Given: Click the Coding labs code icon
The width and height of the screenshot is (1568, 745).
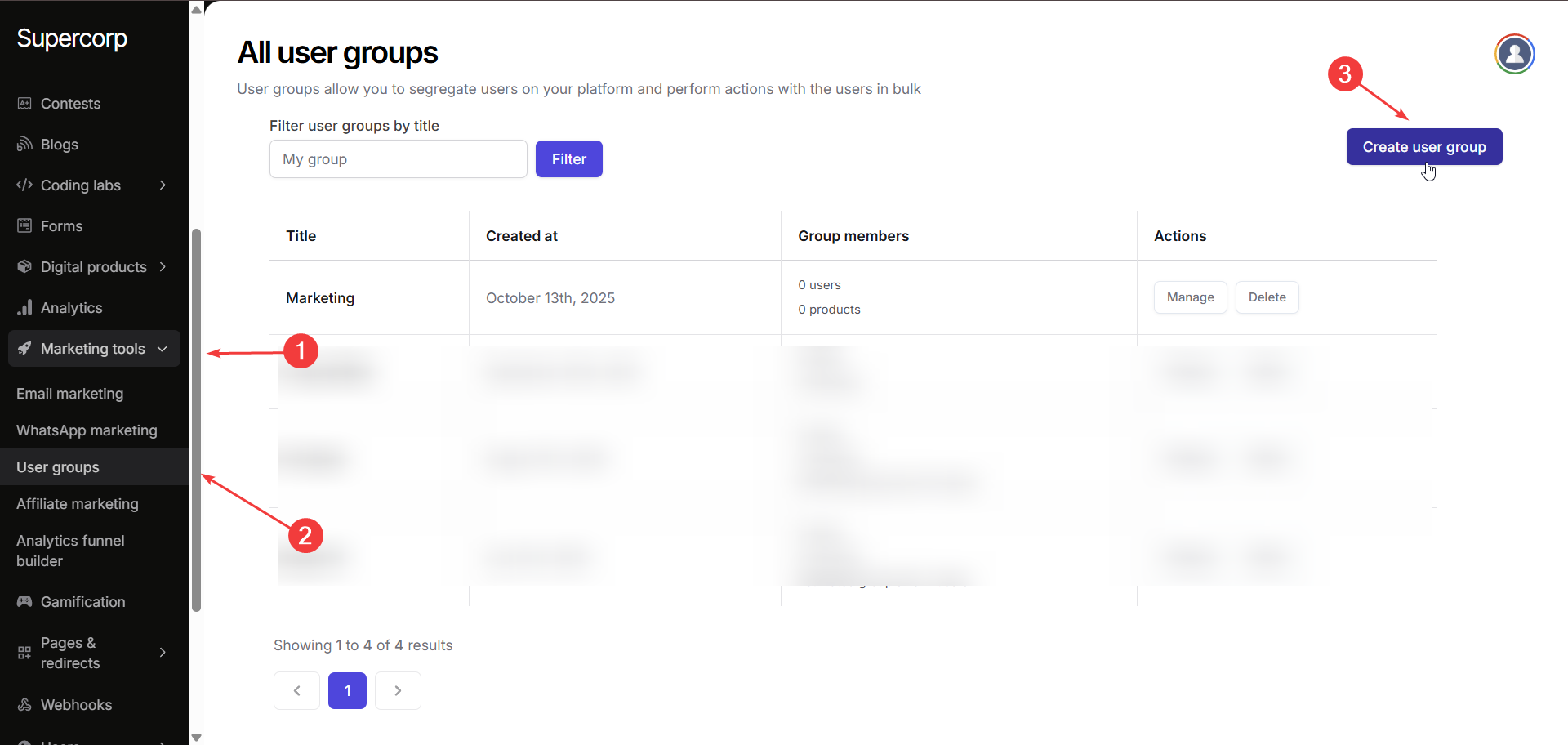Looking at the screenshot, I should point(24,185).
